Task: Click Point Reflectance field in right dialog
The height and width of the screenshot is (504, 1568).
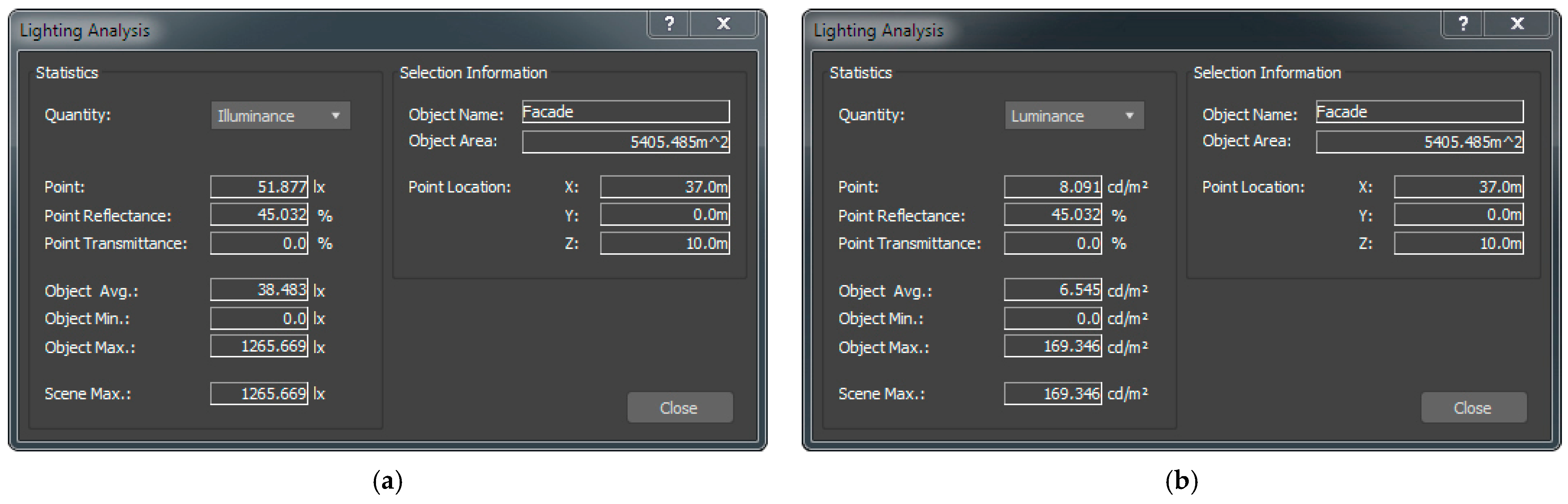Action: click(1053, 215)
